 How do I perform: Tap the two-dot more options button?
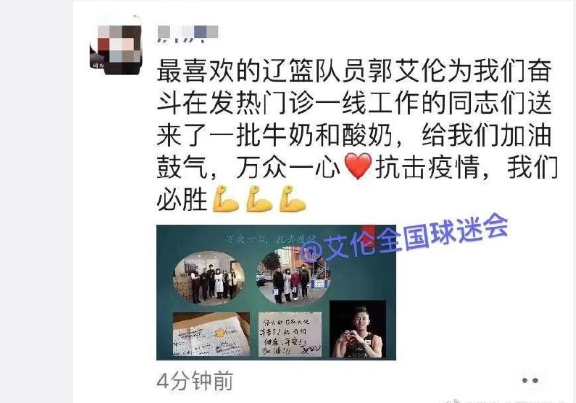[x=530, y=381]
